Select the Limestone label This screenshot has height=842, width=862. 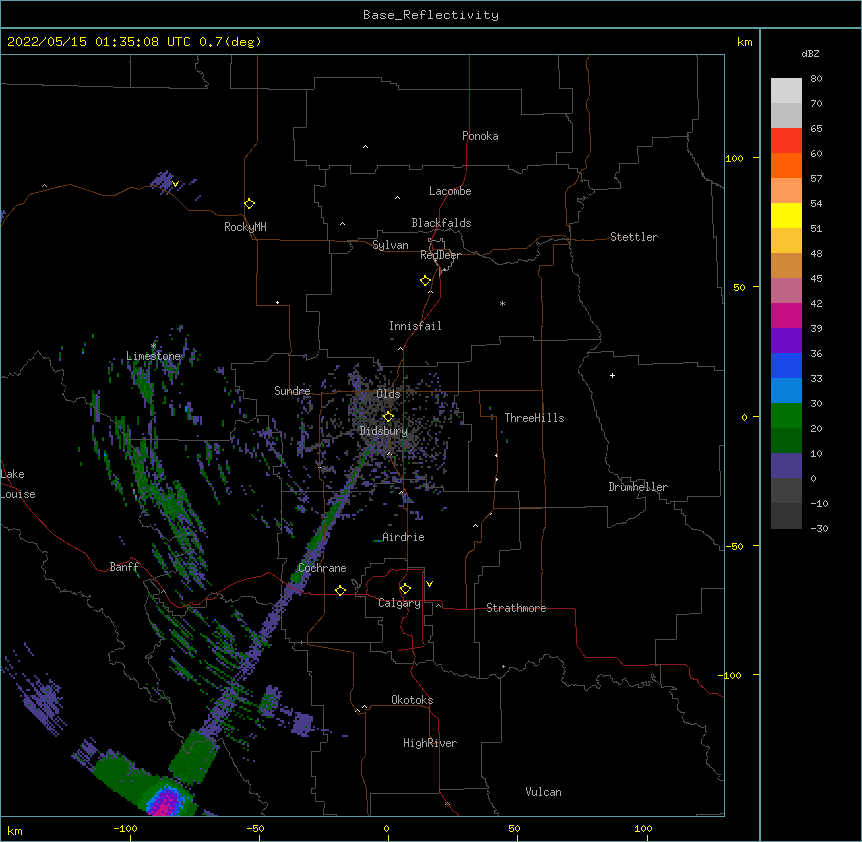pyautogui.click(x=153, y=356)
